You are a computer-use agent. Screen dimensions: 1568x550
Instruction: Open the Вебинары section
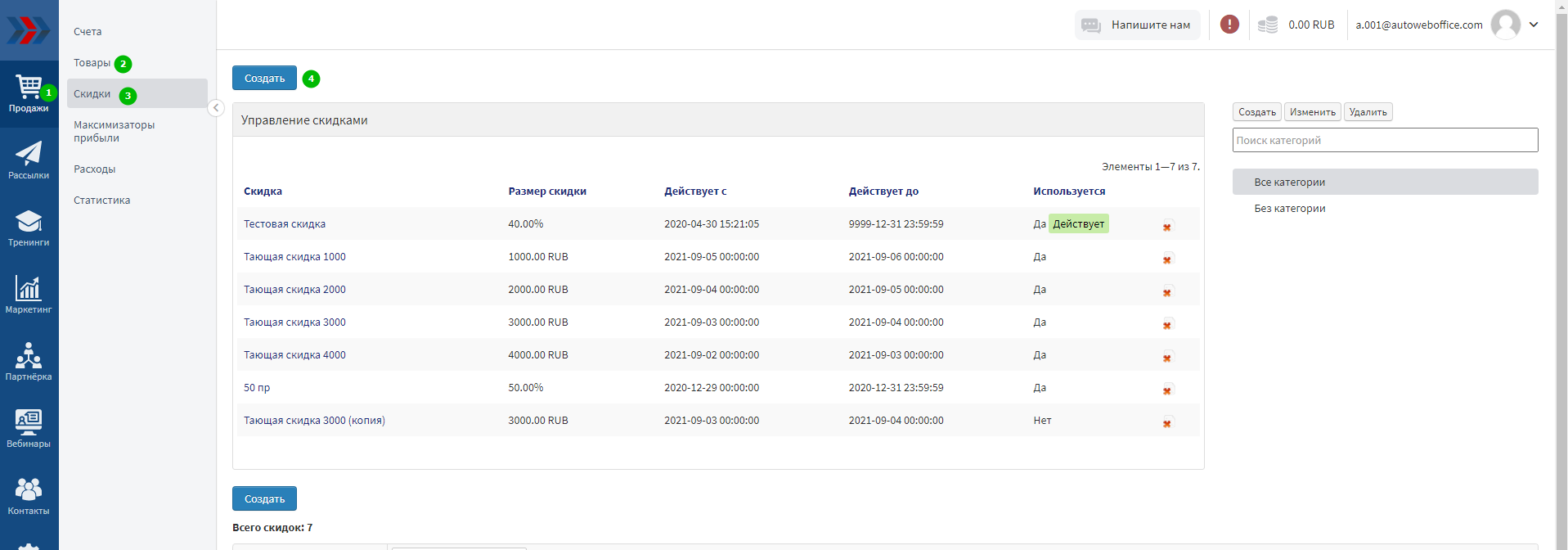(x=29, y=429)
